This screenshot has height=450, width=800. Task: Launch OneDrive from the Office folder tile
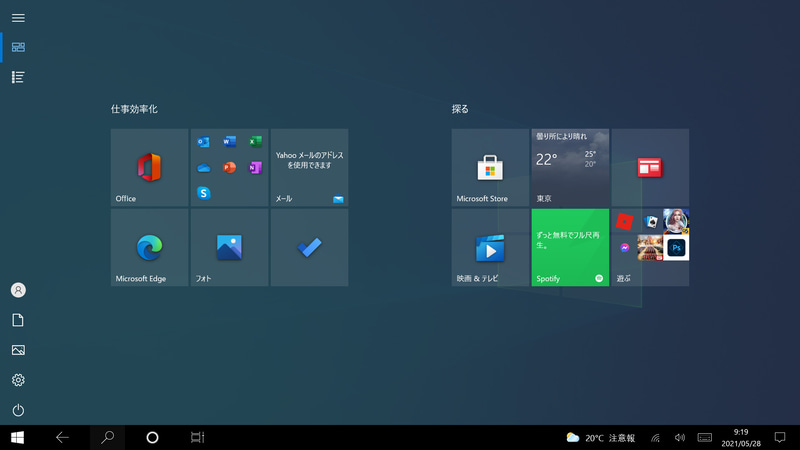(x=203, y=167)
